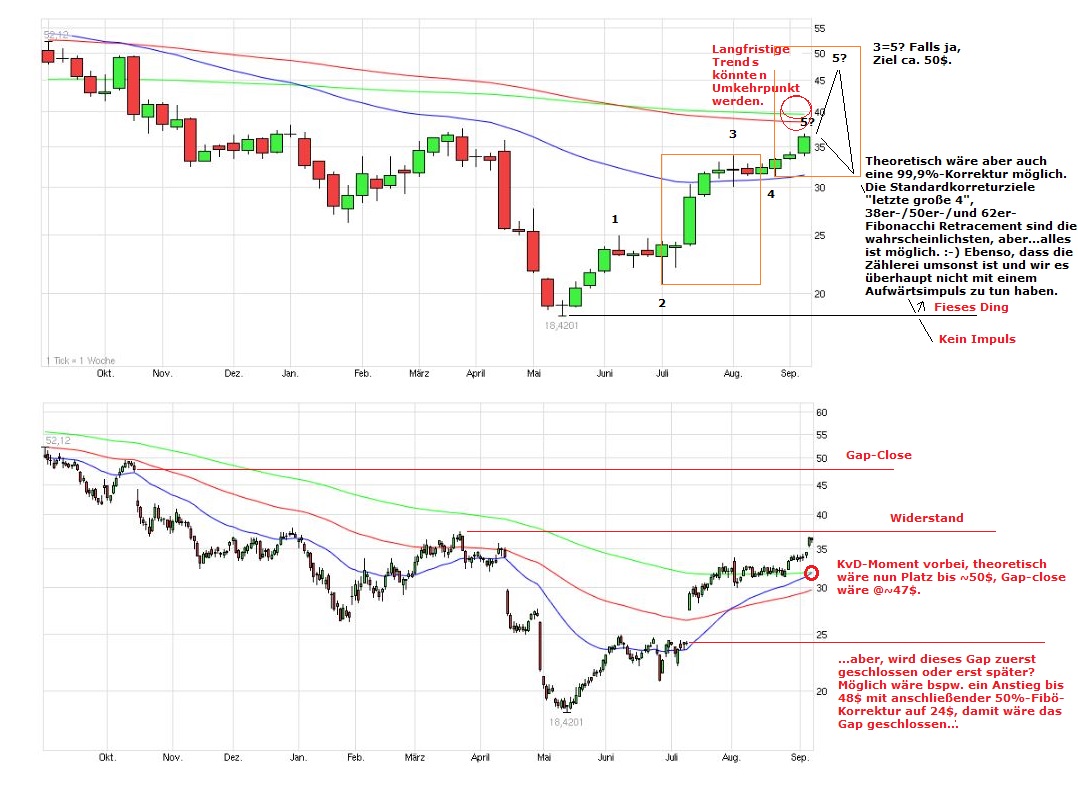Viewport: 1078px width, 786px height.
Task: Click the '5?' label inside the orange box
Action: (x=806, y=122)
